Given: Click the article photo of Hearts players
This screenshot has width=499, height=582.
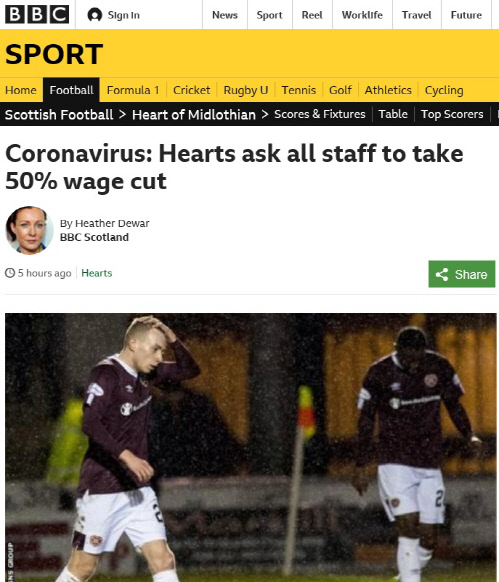Looking at the screenshot, I should click(251, 447).
